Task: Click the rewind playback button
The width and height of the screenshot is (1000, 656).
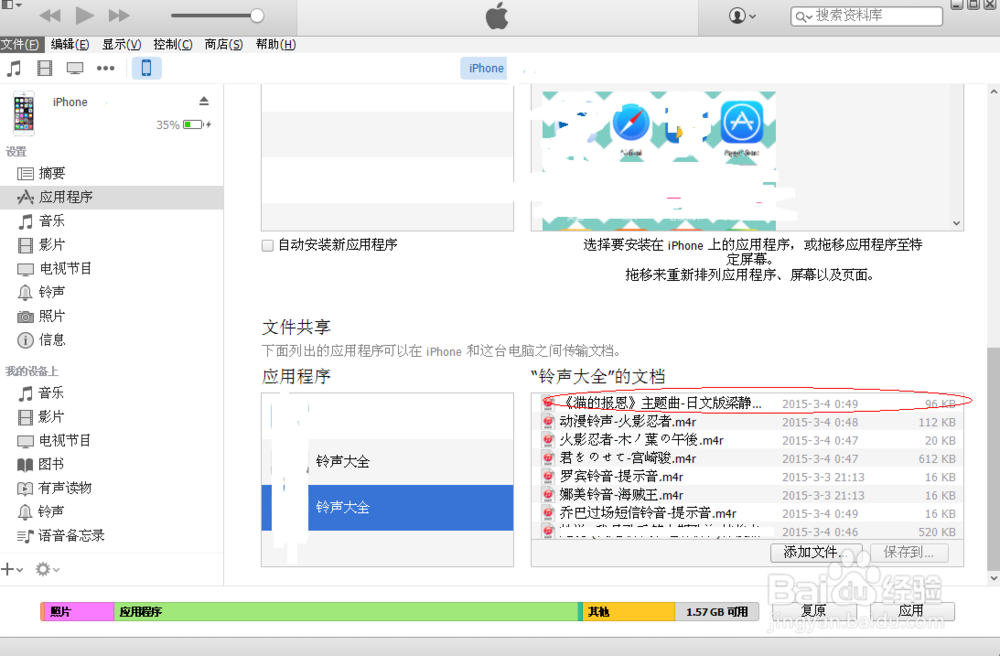Action: point(50,15)
